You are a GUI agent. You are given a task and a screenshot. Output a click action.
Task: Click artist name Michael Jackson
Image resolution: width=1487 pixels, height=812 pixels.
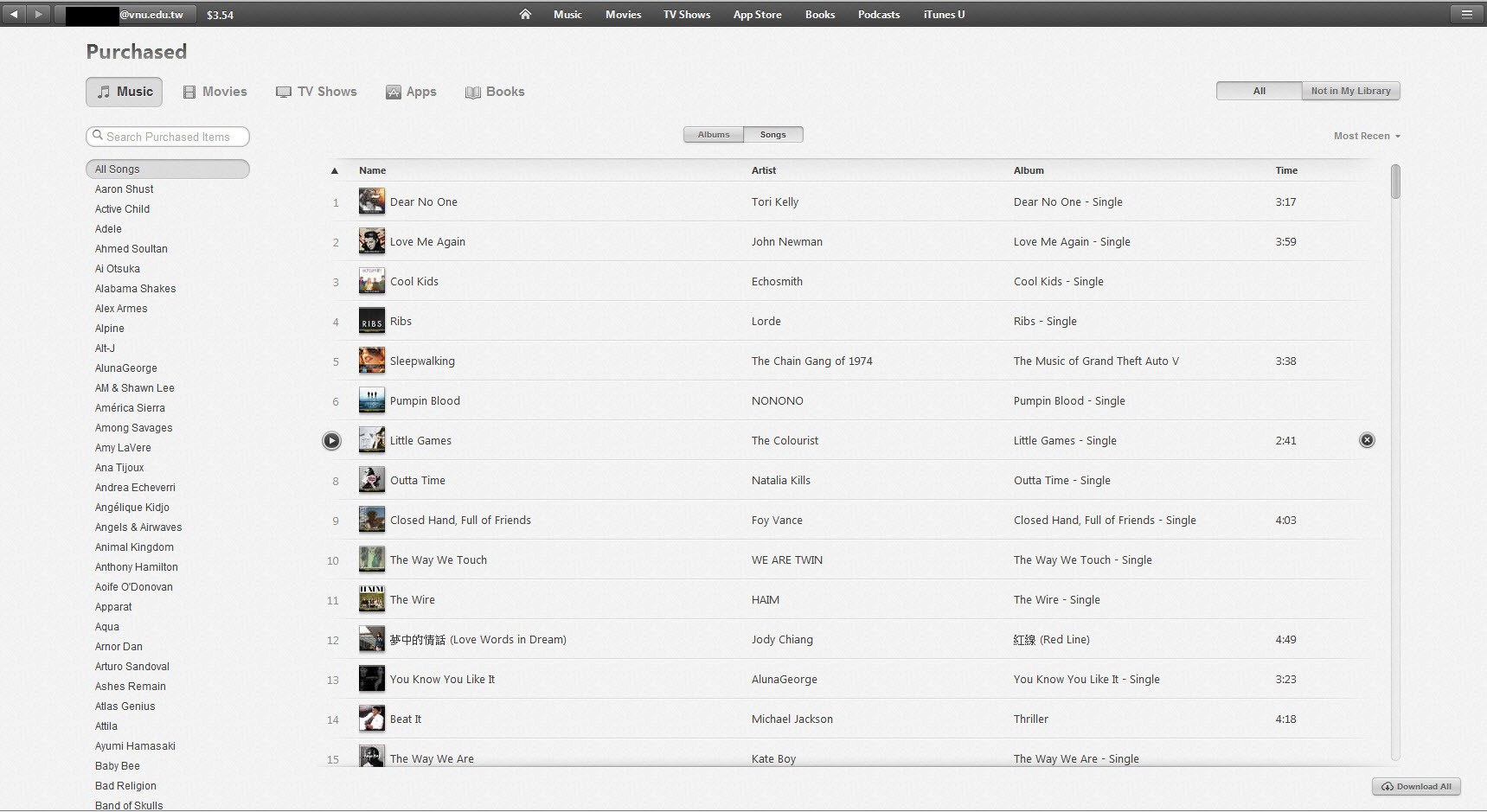[792, 719]
